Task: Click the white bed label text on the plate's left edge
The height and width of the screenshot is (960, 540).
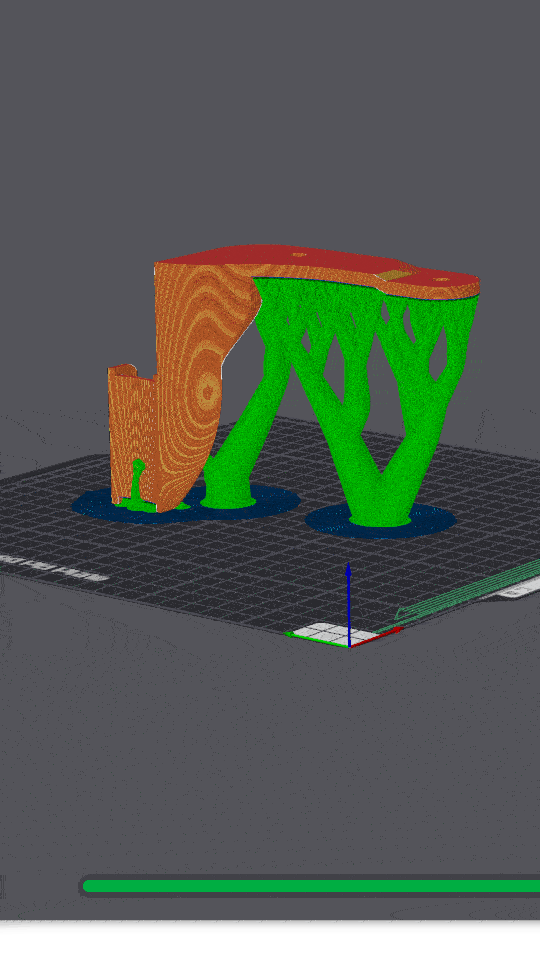Action: pos(54,568)
